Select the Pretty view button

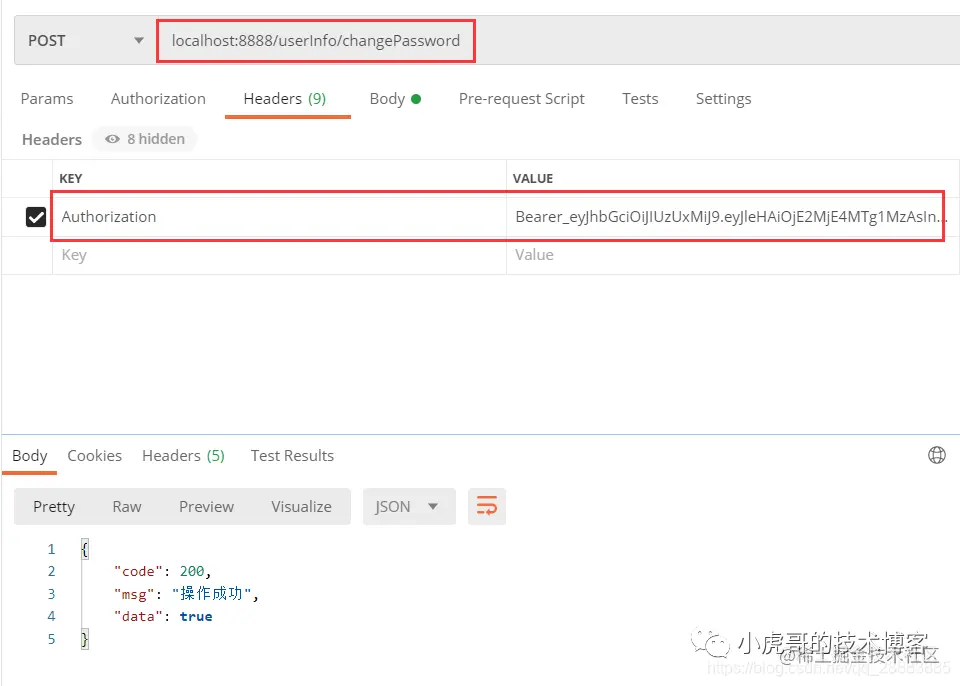pyautogui.click(x=54, y=507)
